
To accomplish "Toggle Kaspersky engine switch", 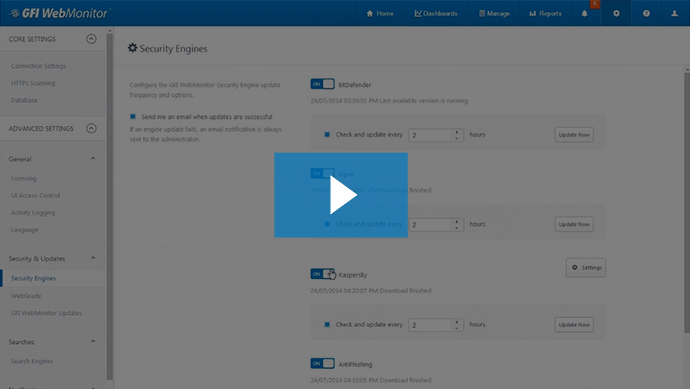I will 323,274.
